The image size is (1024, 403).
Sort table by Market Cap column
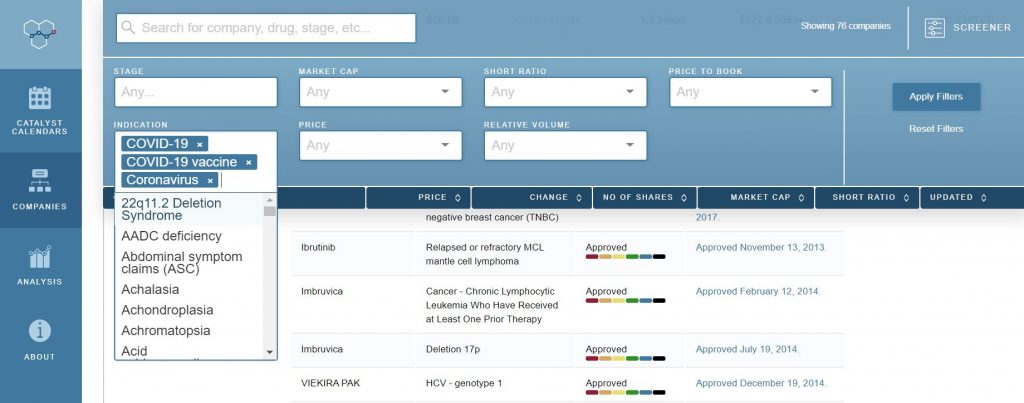756,197
